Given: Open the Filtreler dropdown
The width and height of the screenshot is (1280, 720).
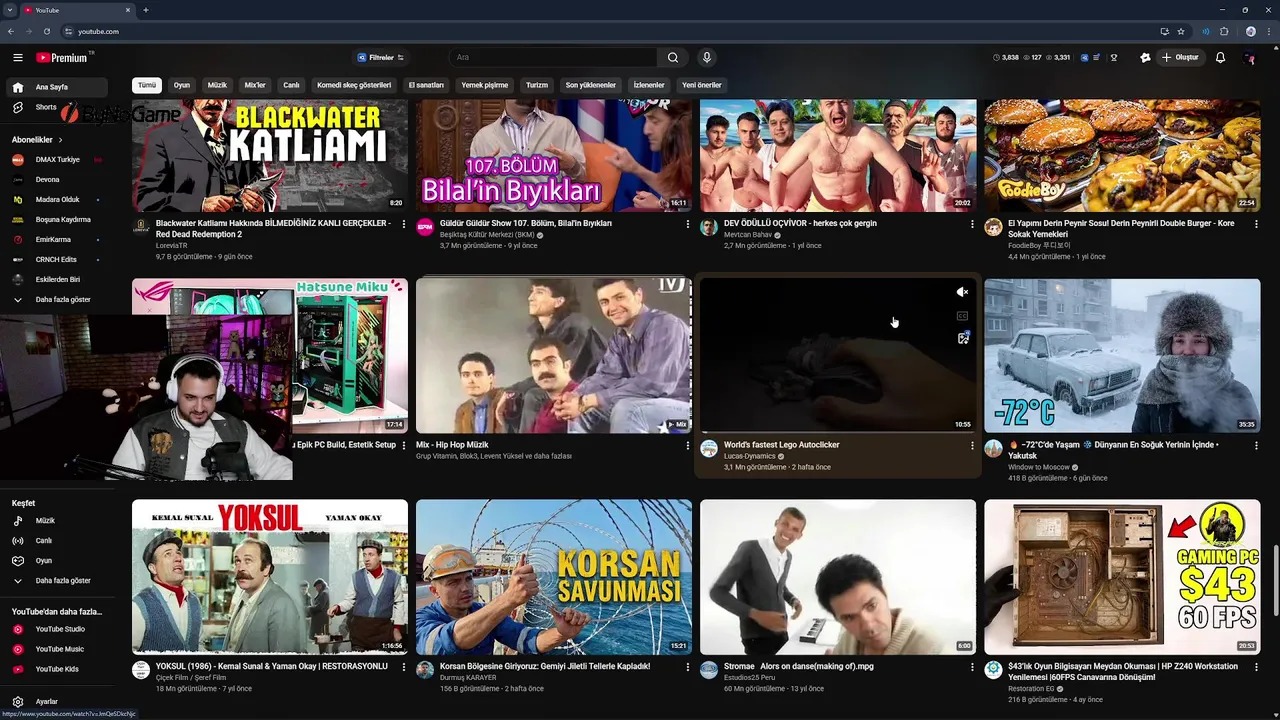Looking at the screenshot, I should pos(381,58).
